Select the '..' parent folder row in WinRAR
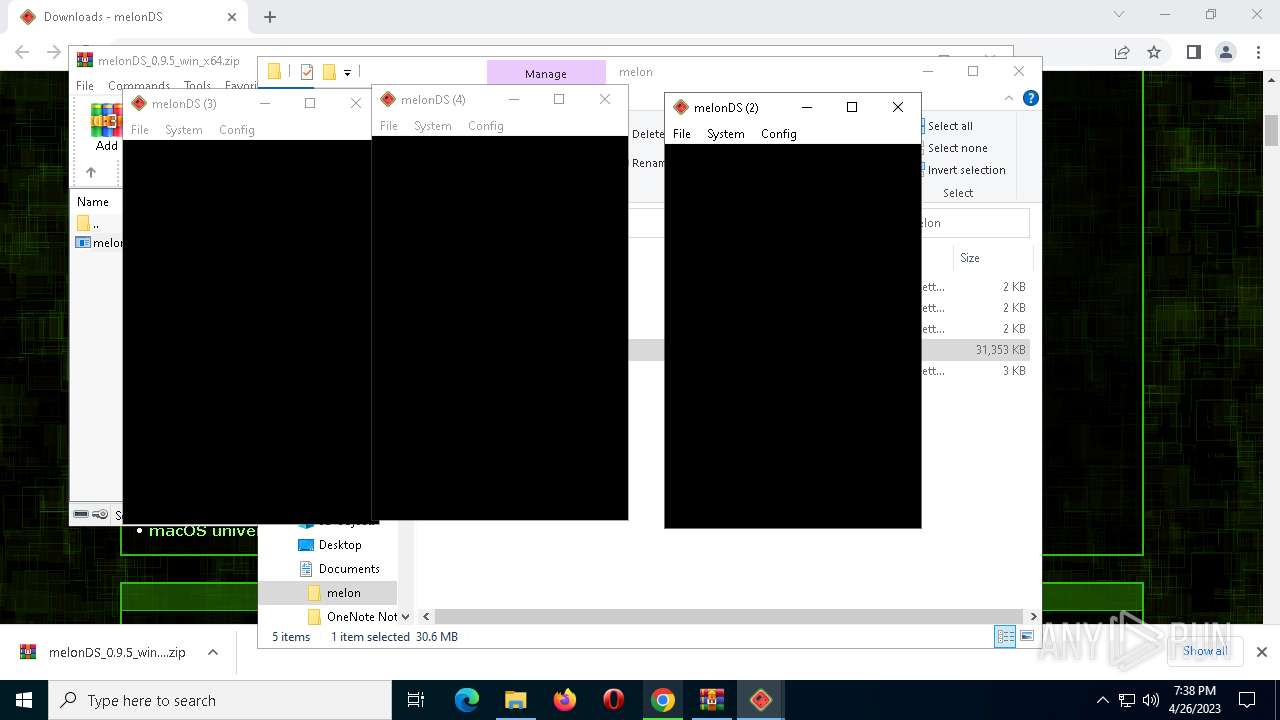 tap(98, 223)
